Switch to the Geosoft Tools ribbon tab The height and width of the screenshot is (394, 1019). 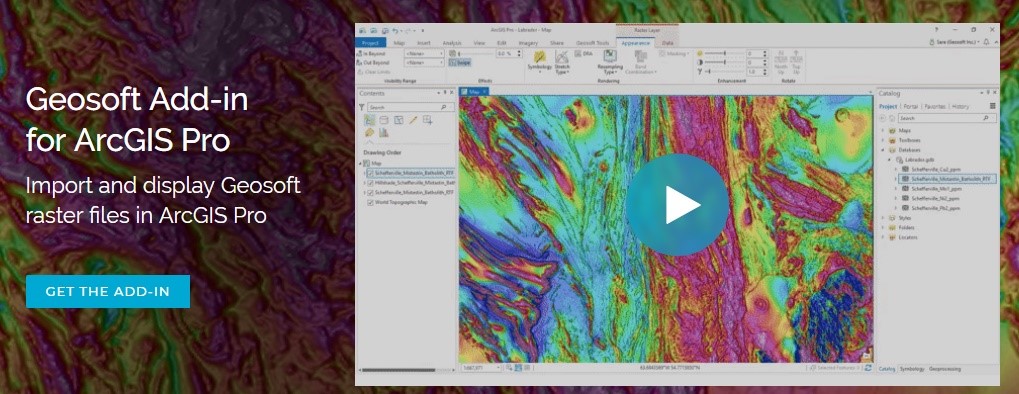pos(592,43)
